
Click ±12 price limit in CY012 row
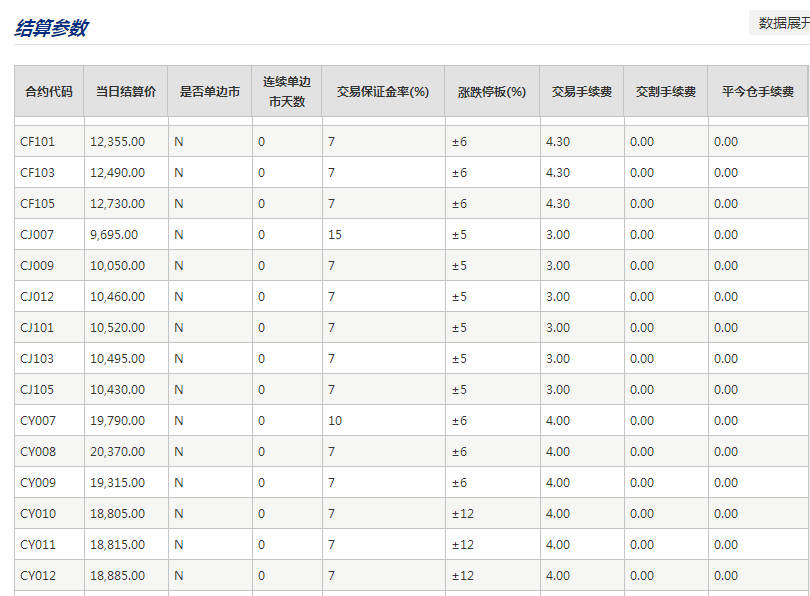pyautogui.click(x=463, y=575)
